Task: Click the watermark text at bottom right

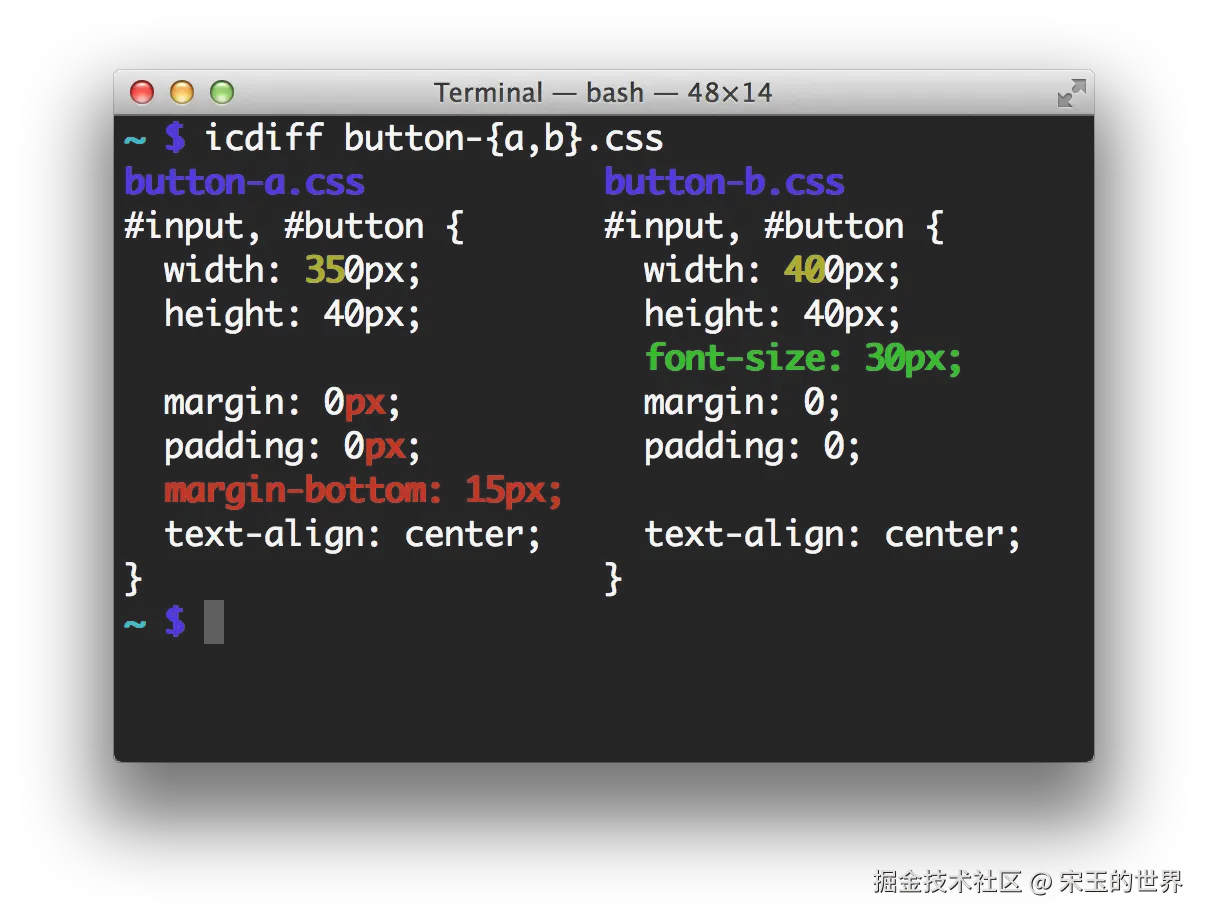Action: (x=1028, y=881)
